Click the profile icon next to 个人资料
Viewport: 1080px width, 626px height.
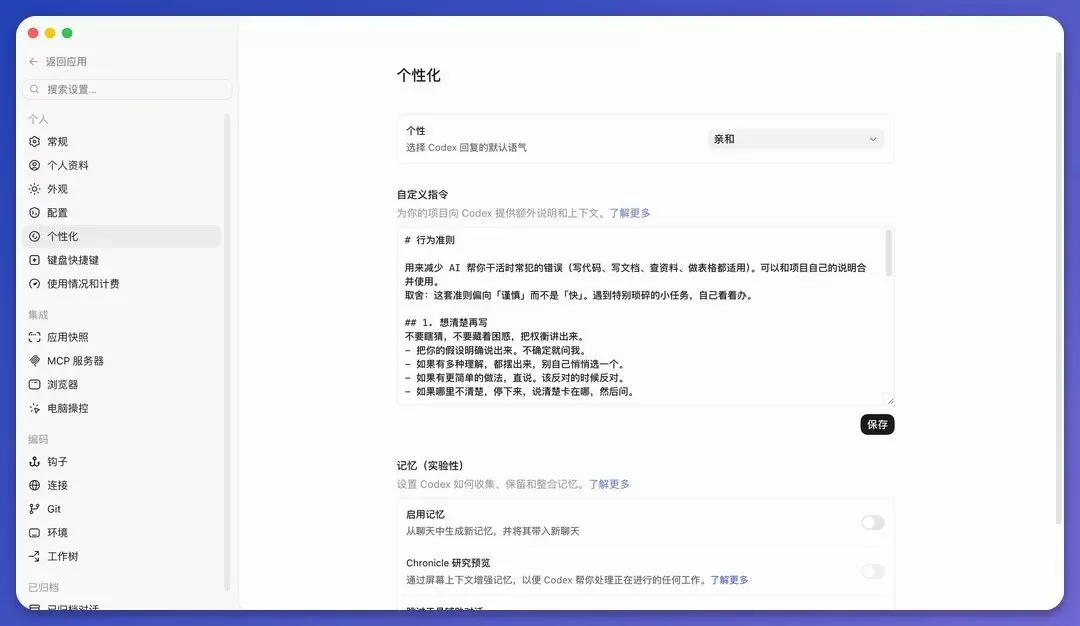click(34, 165)
